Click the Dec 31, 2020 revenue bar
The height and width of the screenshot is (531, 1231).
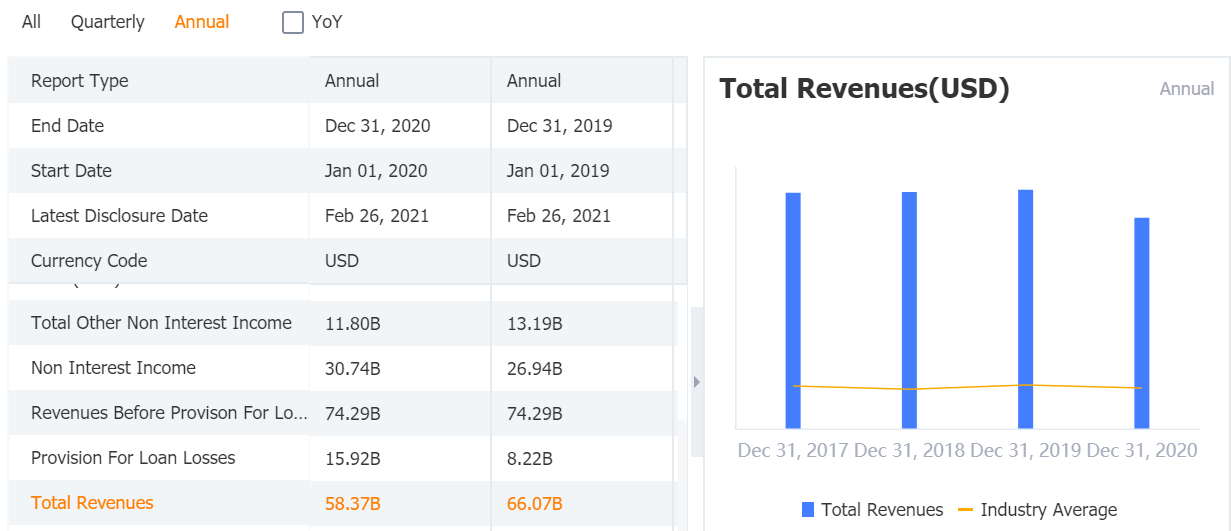pos(1141,320)
